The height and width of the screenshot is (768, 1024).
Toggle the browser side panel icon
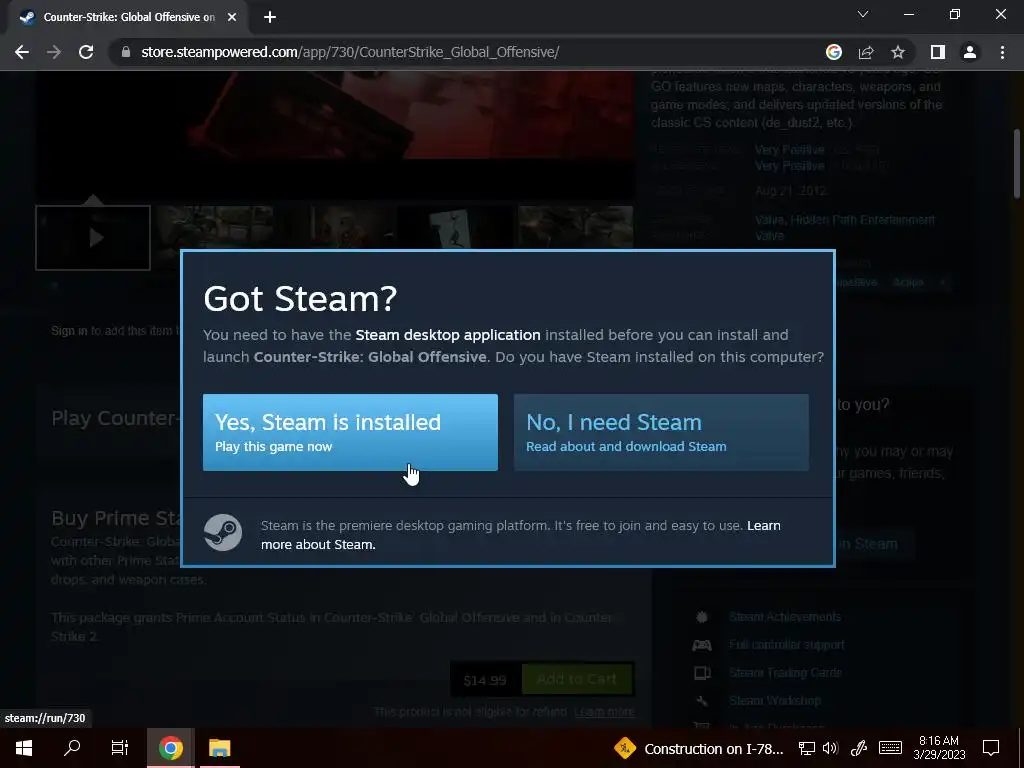(x=938, y=52)
